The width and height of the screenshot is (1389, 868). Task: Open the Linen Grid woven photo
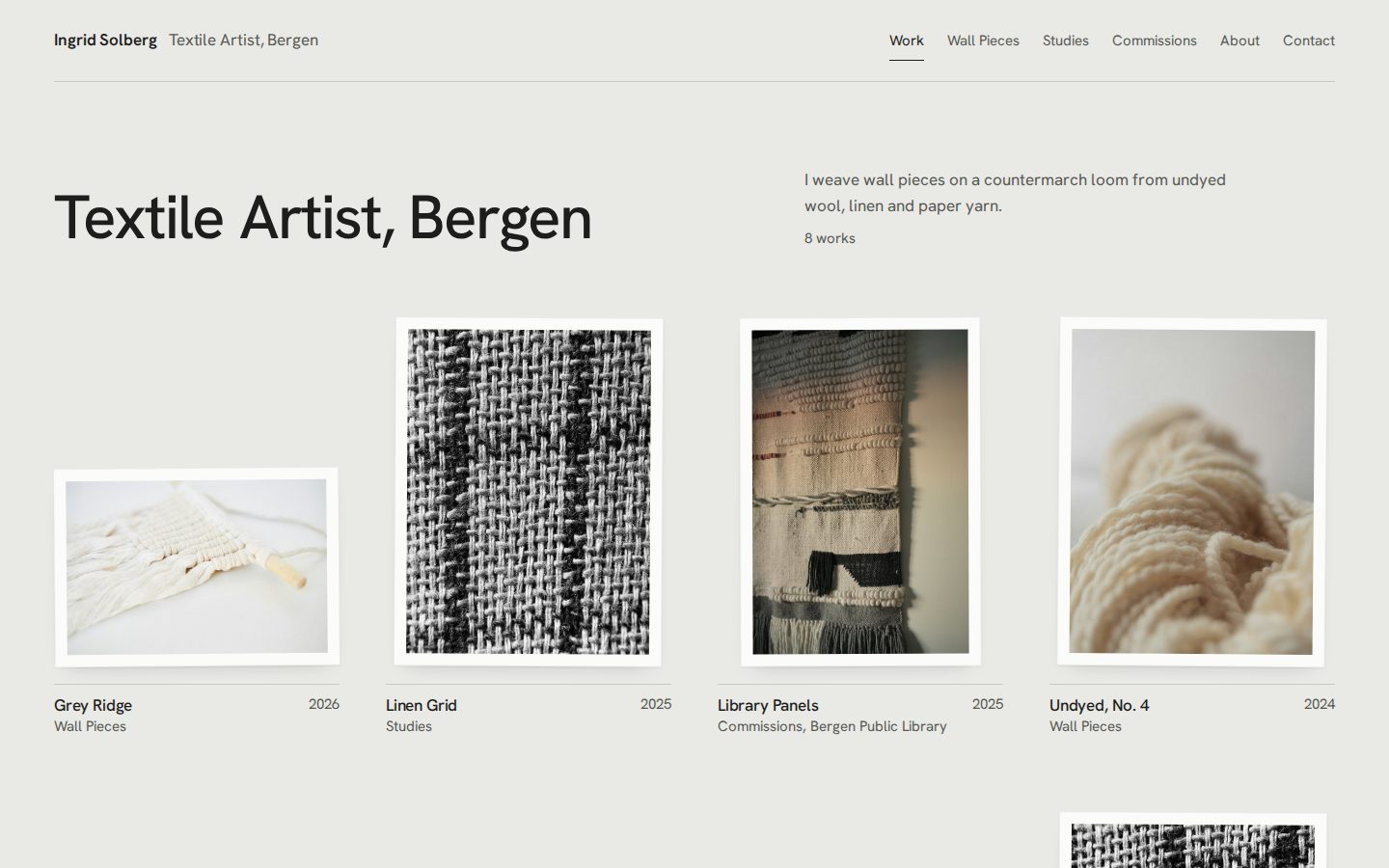[x=529, y=492]
